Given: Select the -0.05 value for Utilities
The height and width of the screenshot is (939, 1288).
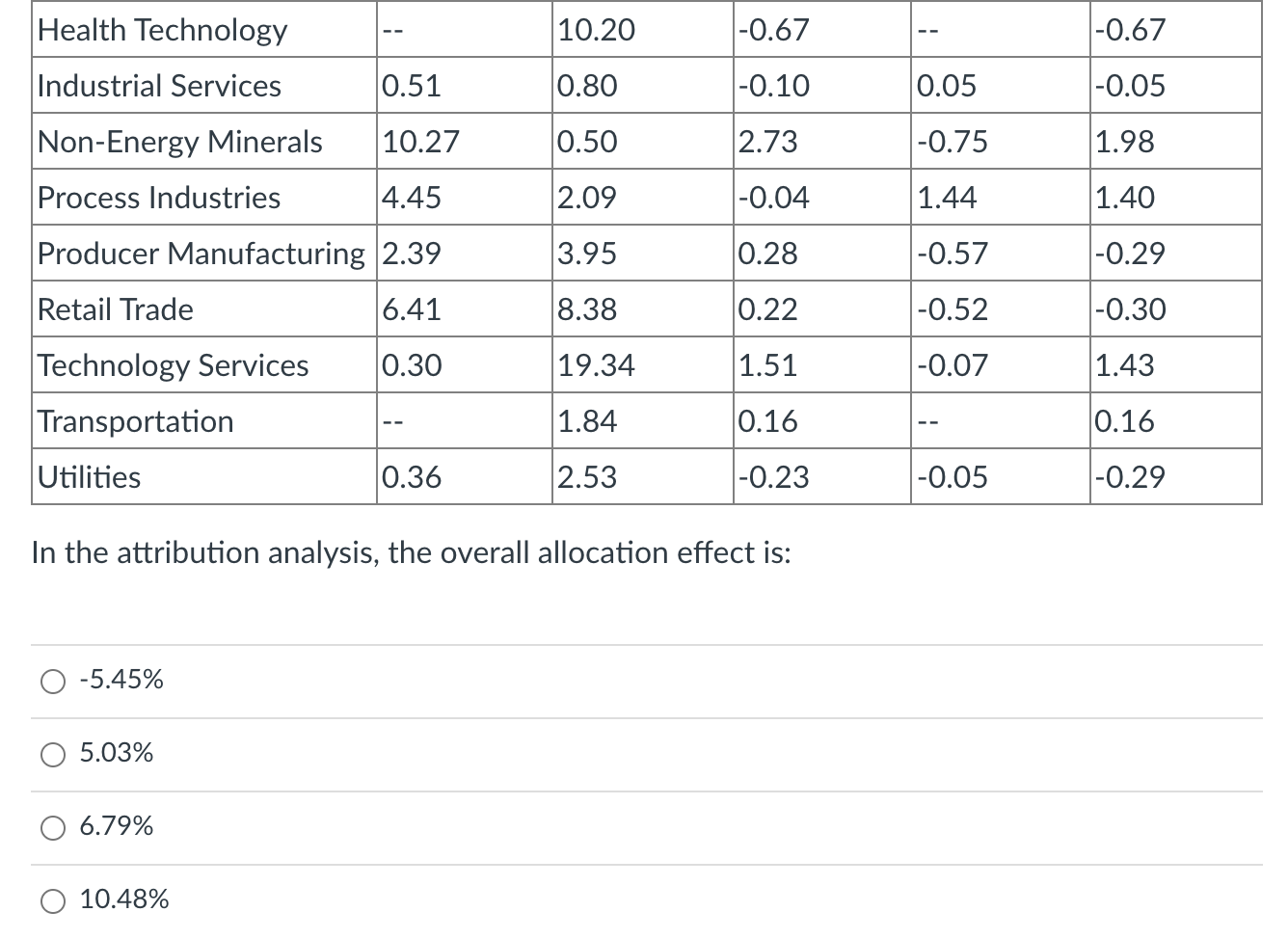Looking at the screenshot, I should pyautogui.click(x=951, y=476).
